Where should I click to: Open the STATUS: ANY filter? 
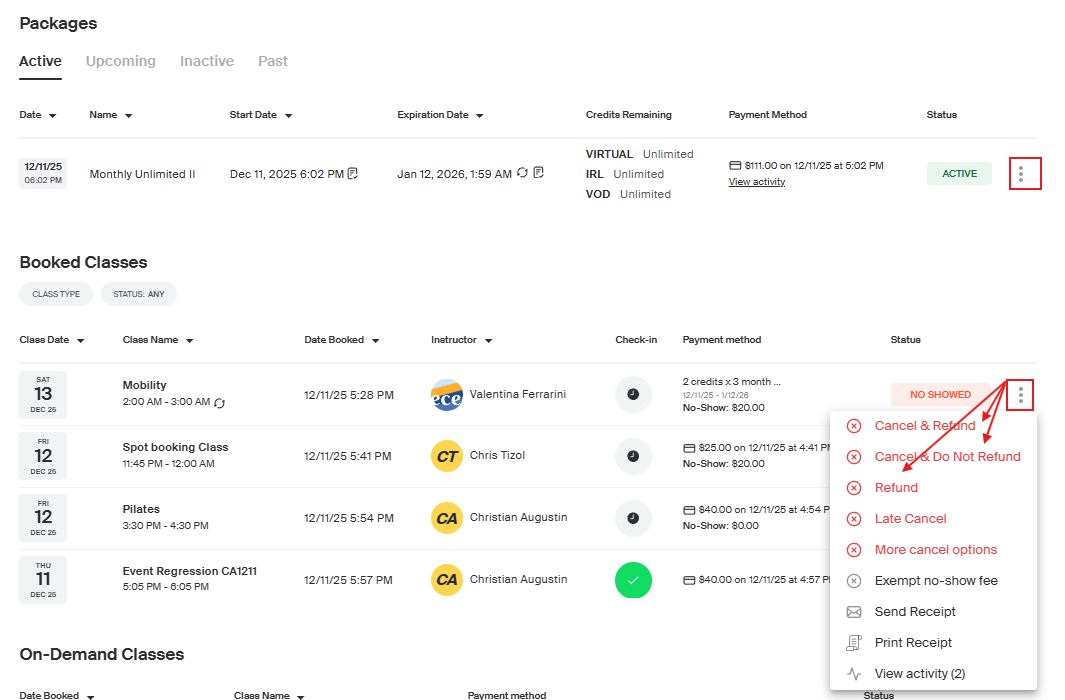(139, 294)
